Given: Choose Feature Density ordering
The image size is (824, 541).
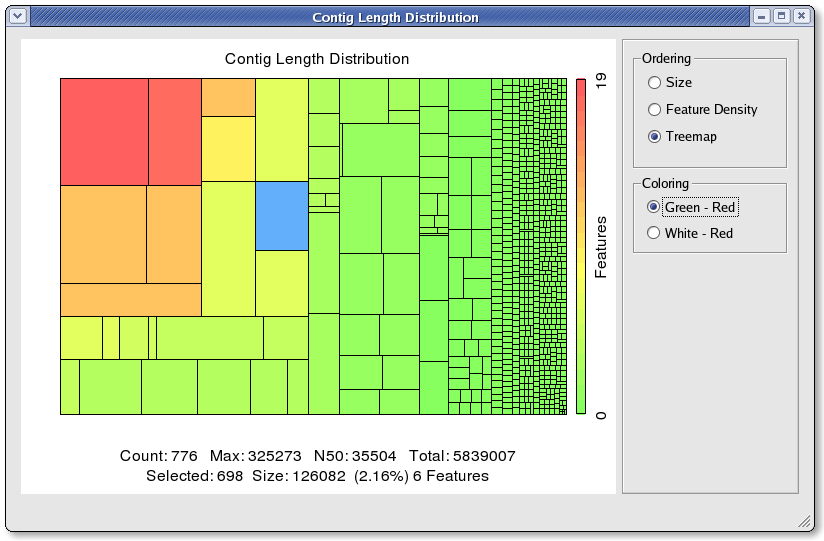Looking at the screenshot, I should (655, 110).
